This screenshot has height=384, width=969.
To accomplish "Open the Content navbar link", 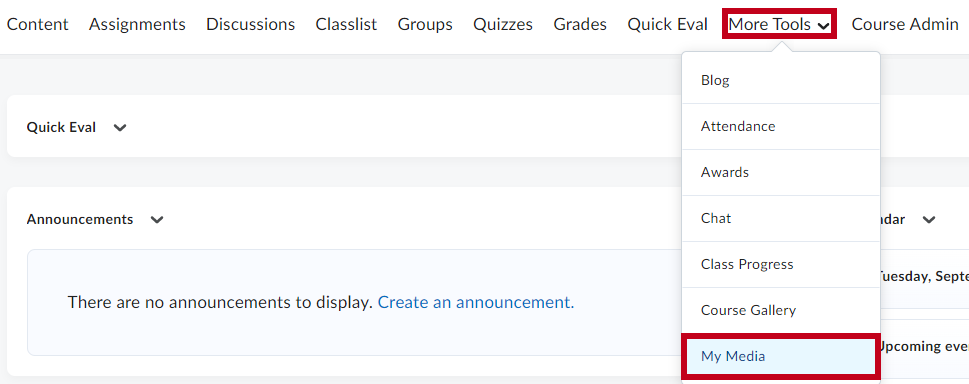I will [37, 25].
